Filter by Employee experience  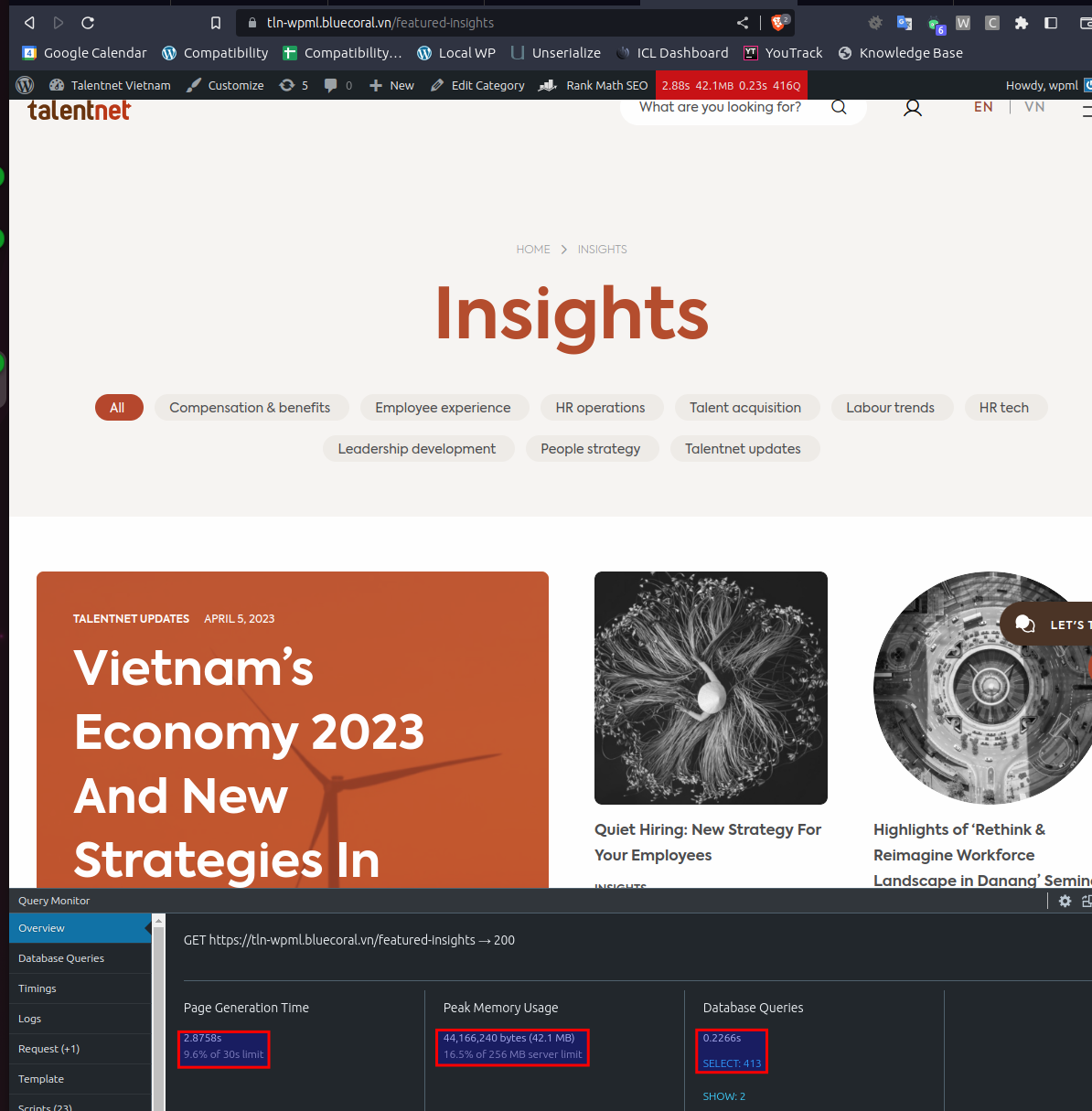click(443, 408)
